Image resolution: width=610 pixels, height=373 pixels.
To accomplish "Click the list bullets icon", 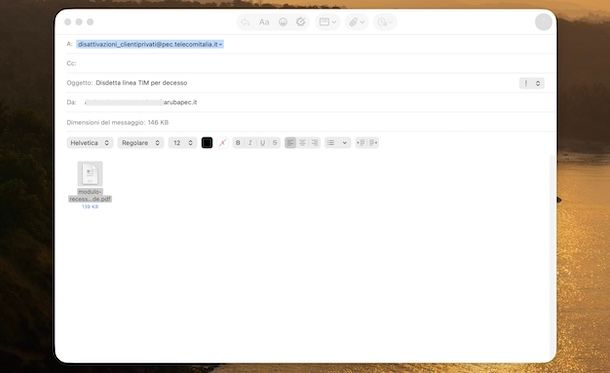I will pyautogui.click(x=331, y=143).
